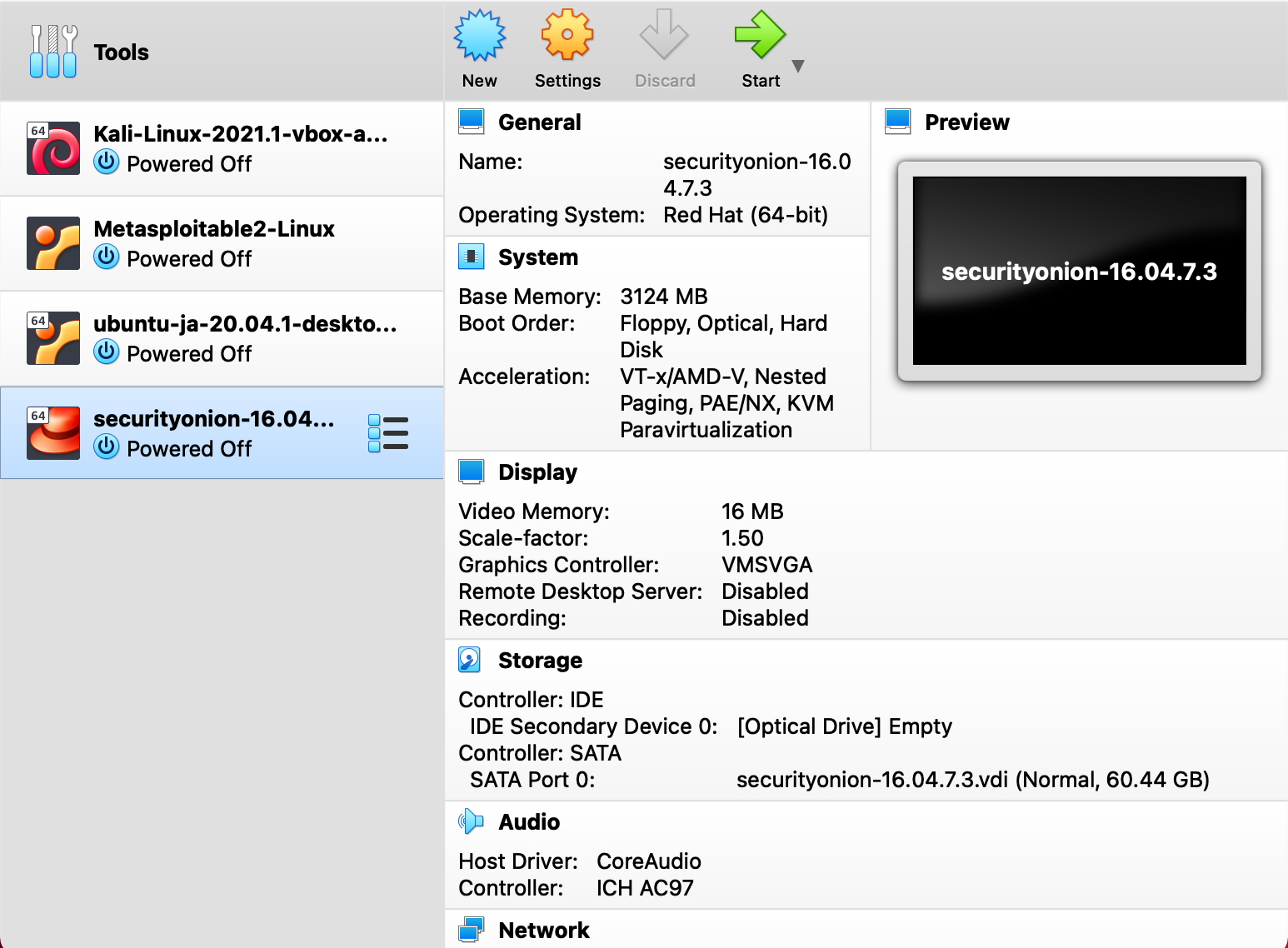The height and width of the screenshot is (948, 1288).
Task: Click Kali-Linux powered off status indicator
Action: point(107,162)
